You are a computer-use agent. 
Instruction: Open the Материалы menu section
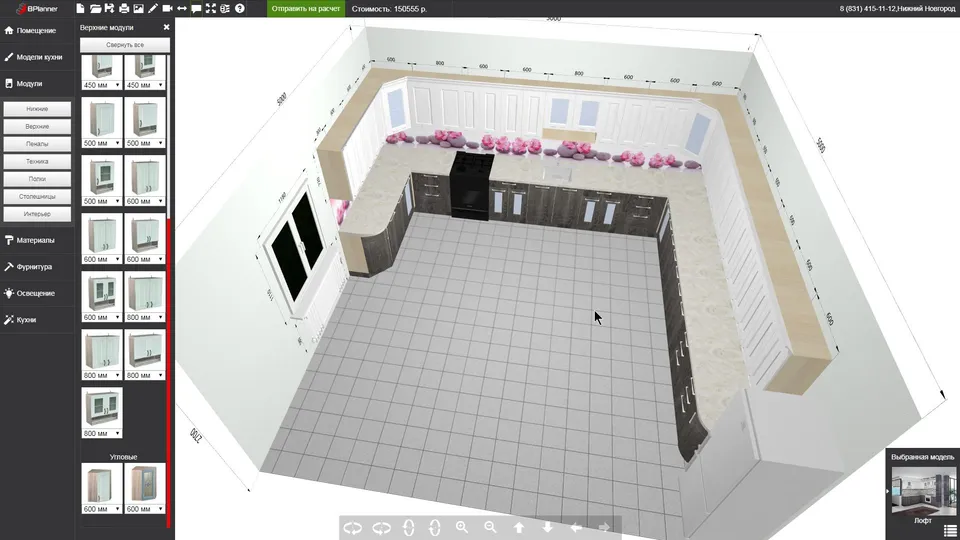[37, 241]
